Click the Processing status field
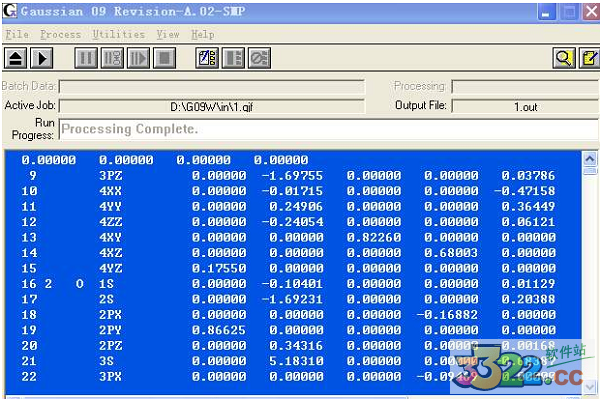This screenshot has width=600, height=399. click(525, 86)
